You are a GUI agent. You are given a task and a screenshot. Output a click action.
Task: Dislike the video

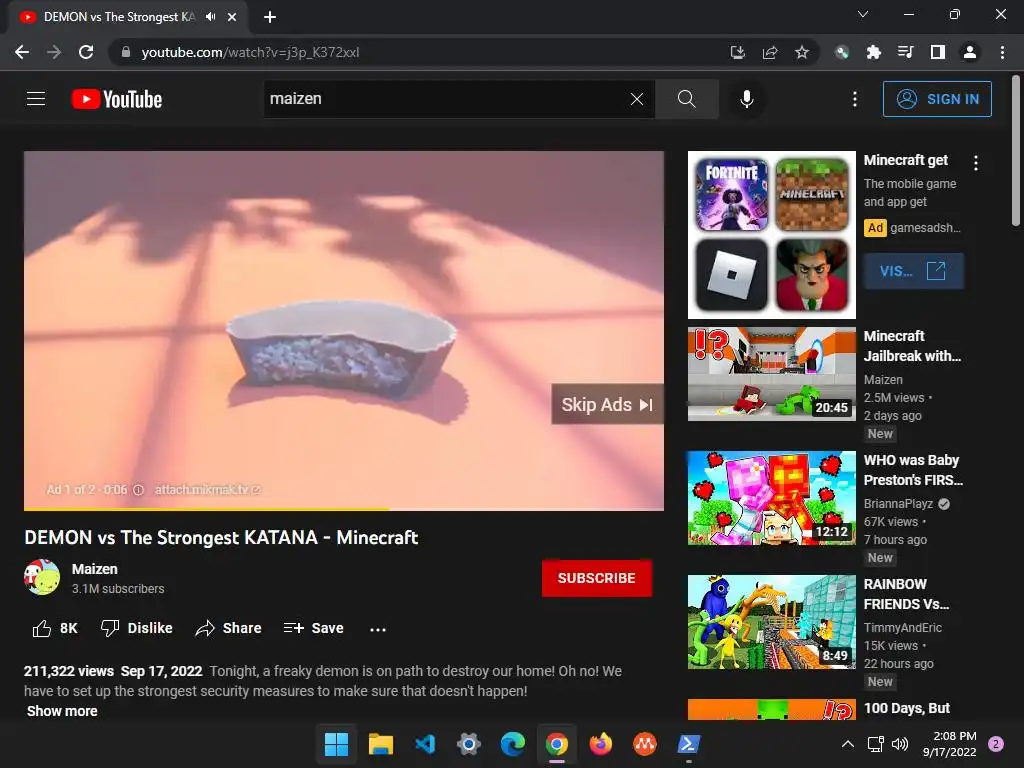point(136,628)
